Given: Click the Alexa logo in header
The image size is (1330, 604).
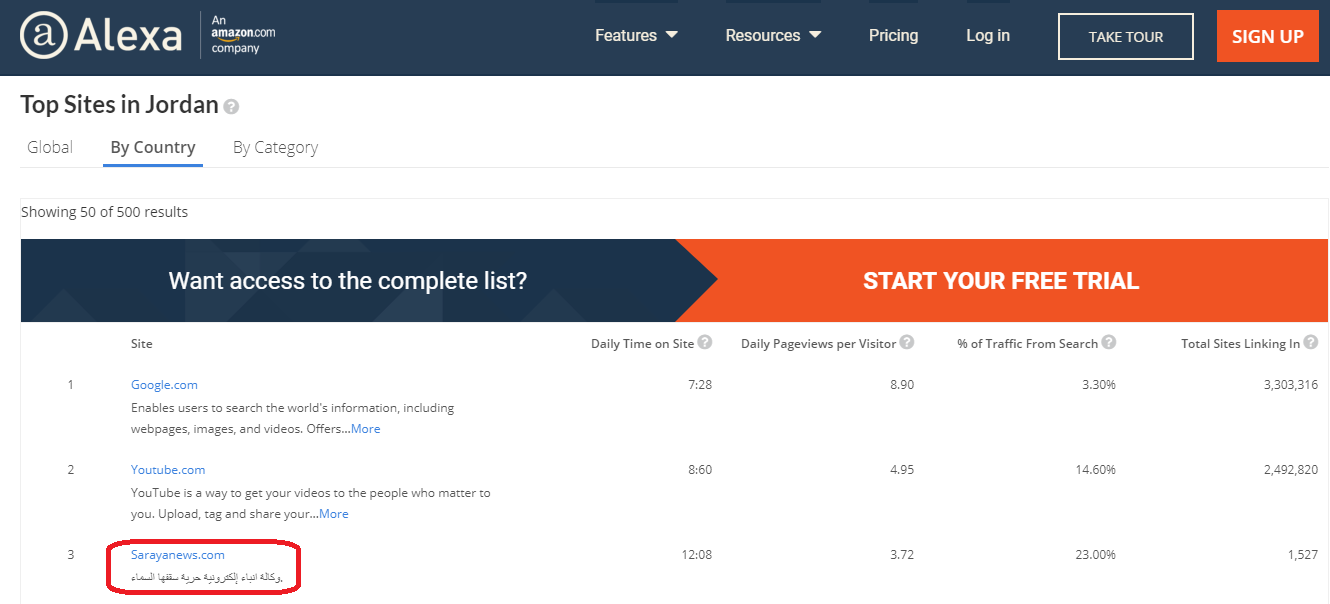Looking at the screenshot, I should 101,36.
